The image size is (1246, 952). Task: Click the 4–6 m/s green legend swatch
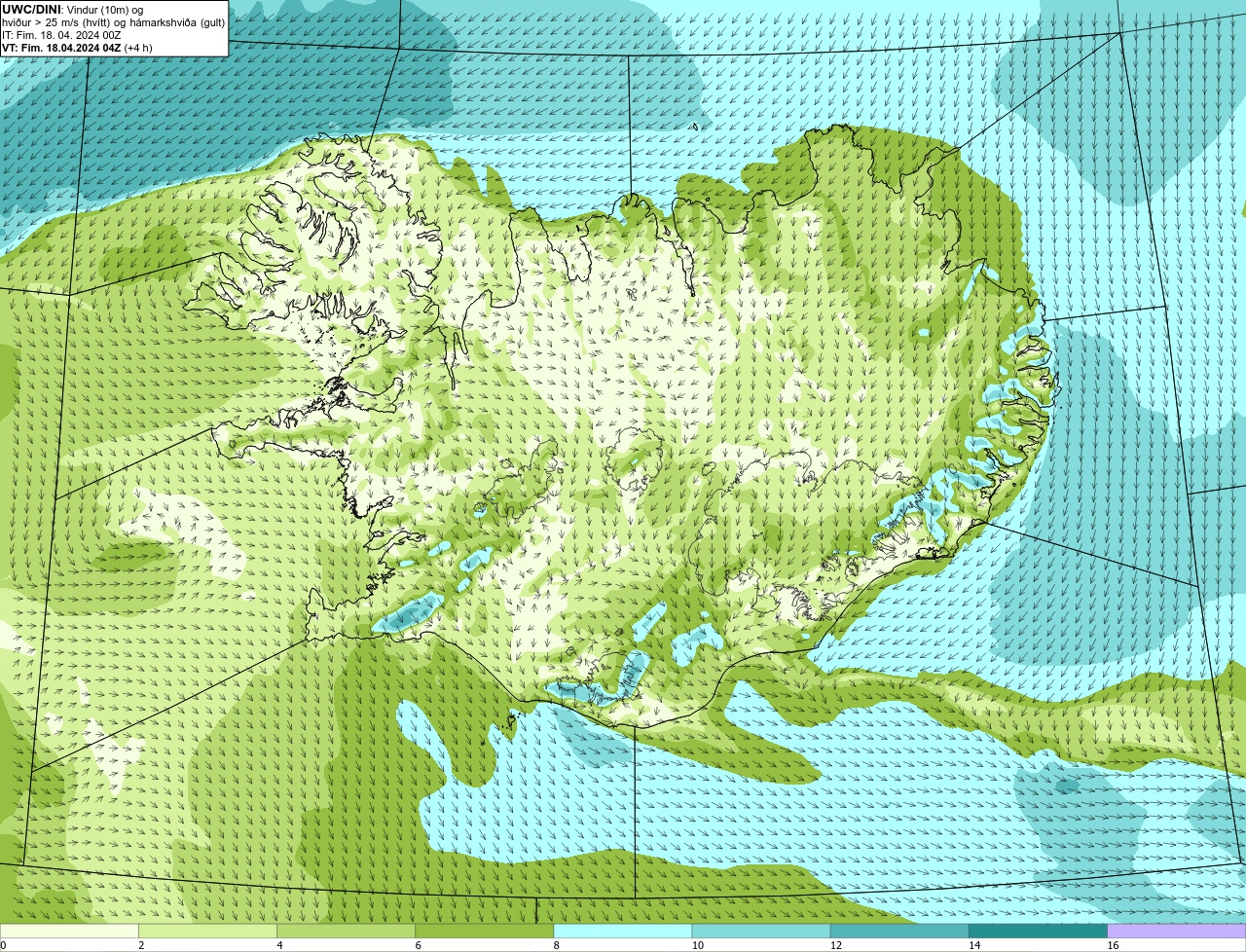pos(346,932)
